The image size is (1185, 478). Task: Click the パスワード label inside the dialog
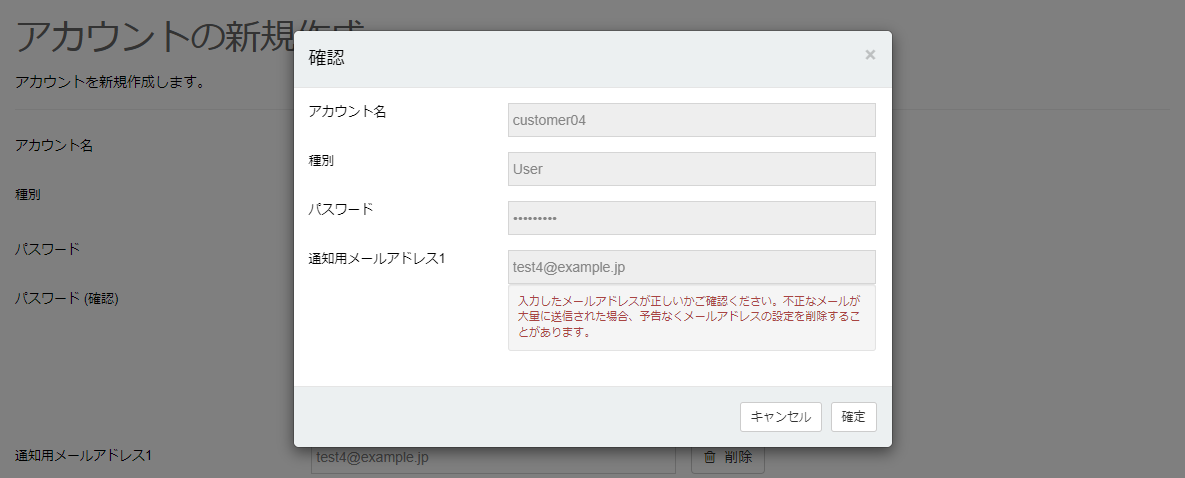341,209
